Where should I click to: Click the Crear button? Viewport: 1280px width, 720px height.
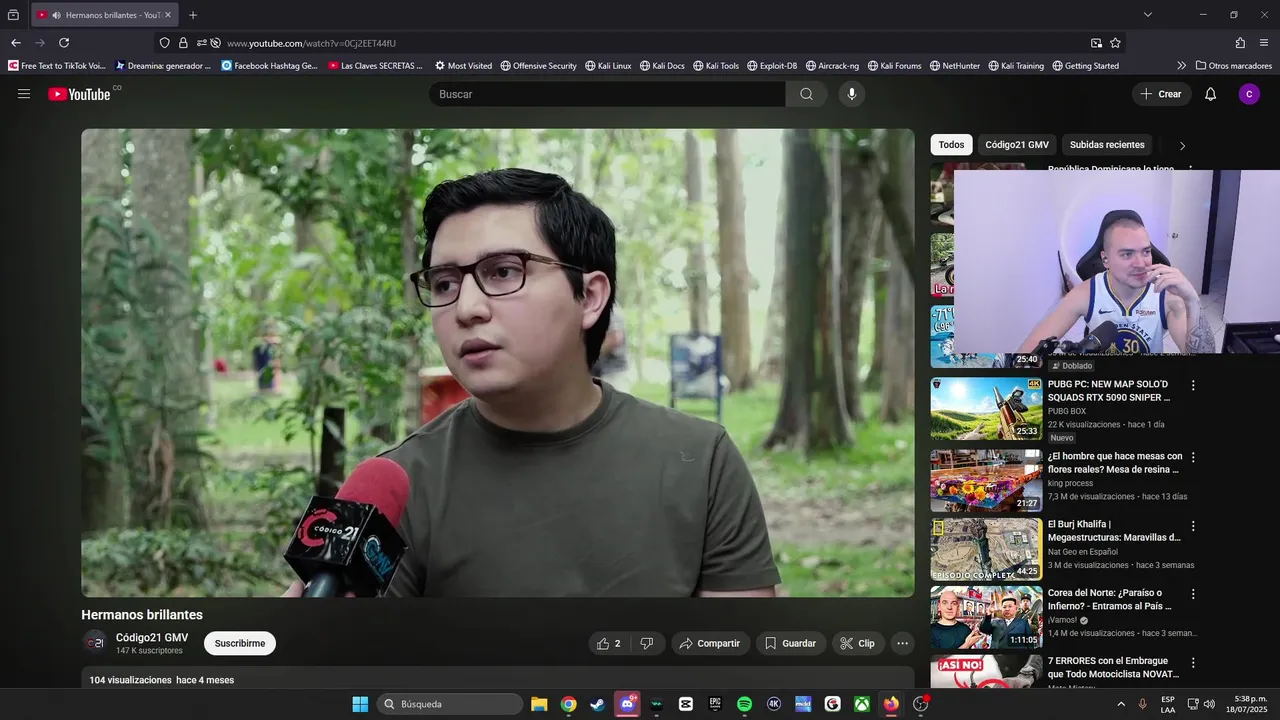coord(1161,94)
